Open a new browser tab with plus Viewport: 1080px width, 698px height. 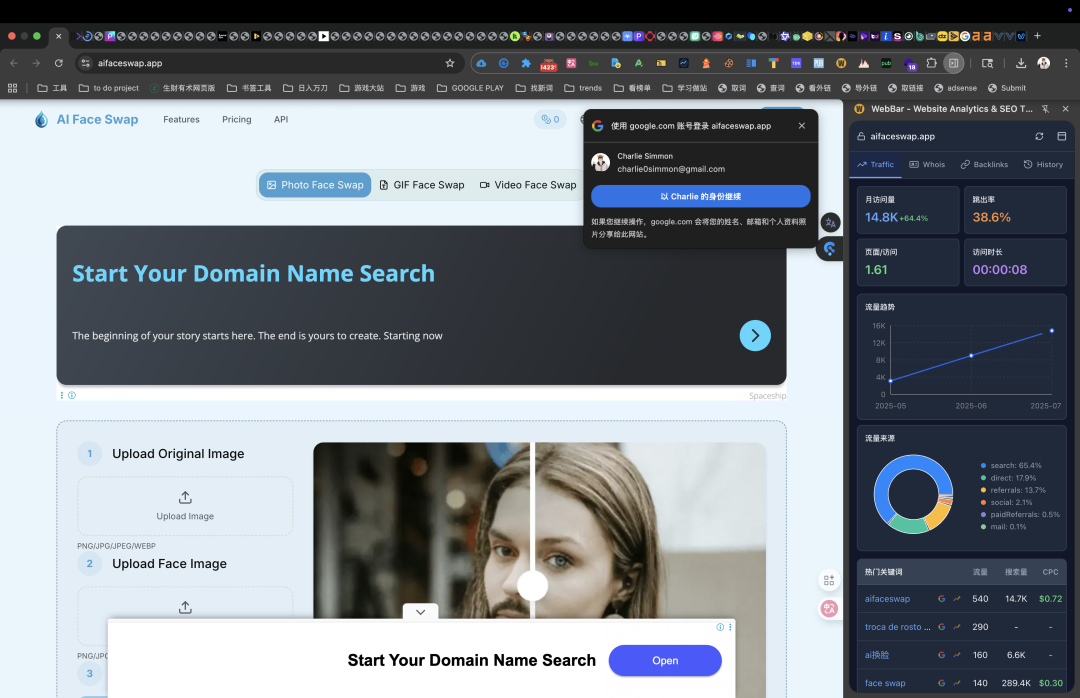coord(1037,36)
